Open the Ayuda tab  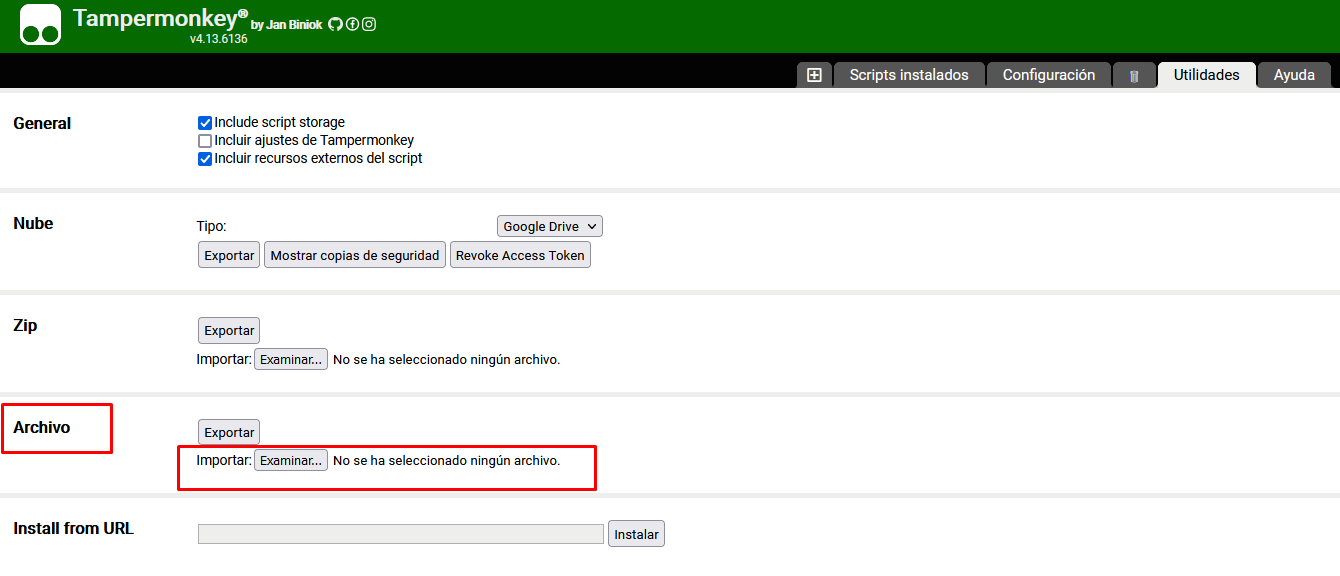(1294, 75)
